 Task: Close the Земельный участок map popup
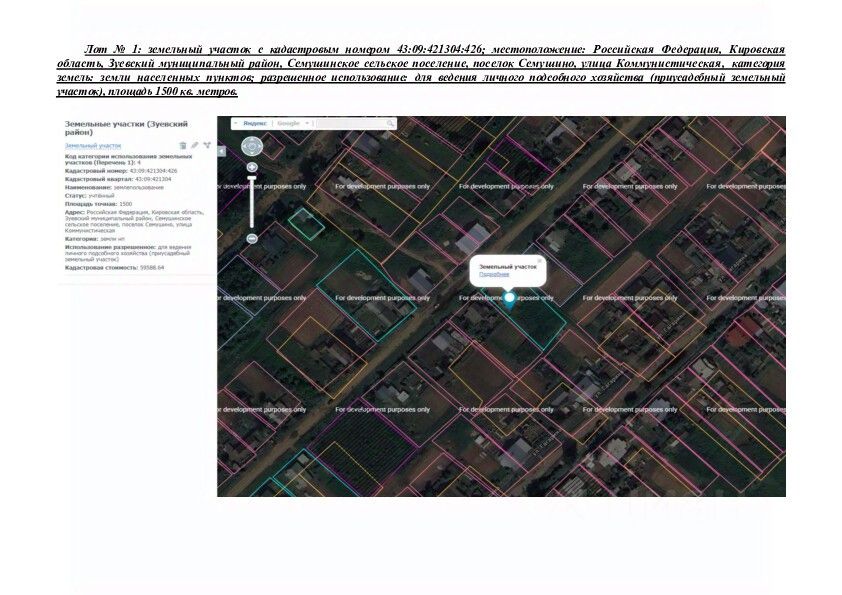click(x=540, y=261)
